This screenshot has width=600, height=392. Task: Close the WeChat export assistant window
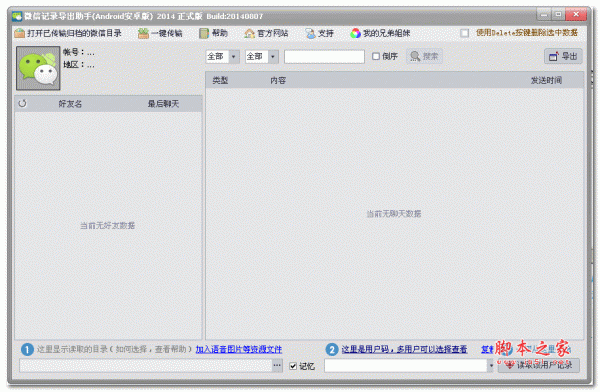[576, 15]
